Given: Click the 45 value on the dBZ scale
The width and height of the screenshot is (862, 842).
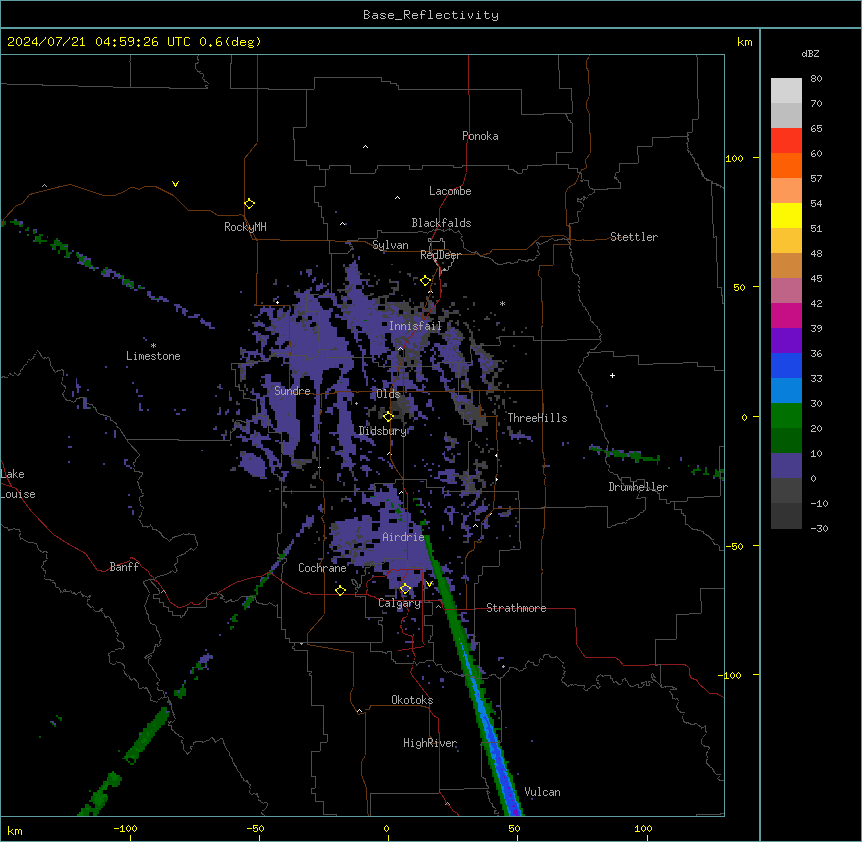Looking at the screenshot, I should 816,279.
